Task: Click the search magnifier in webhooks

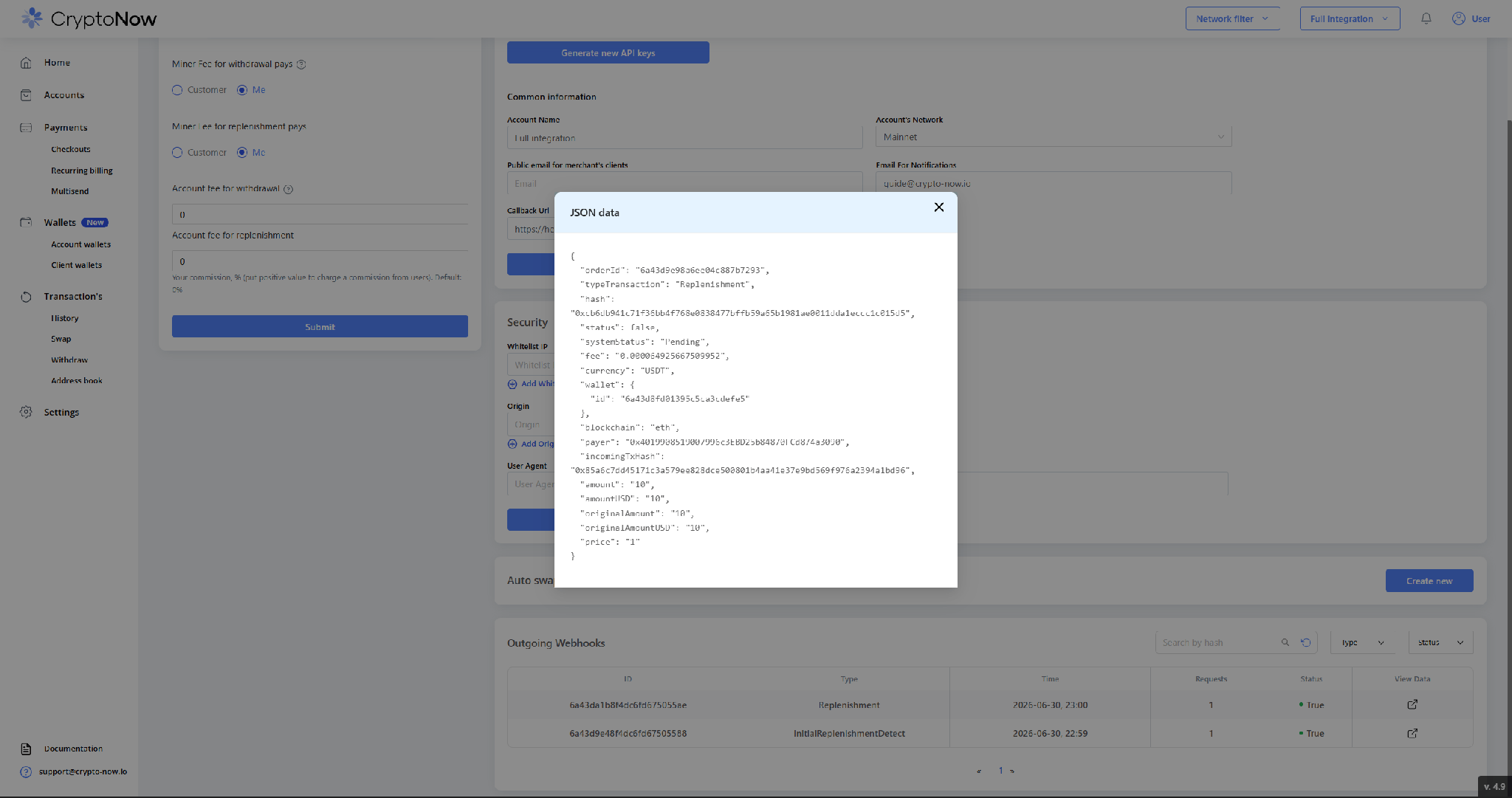Action: tap(1285, 642)
